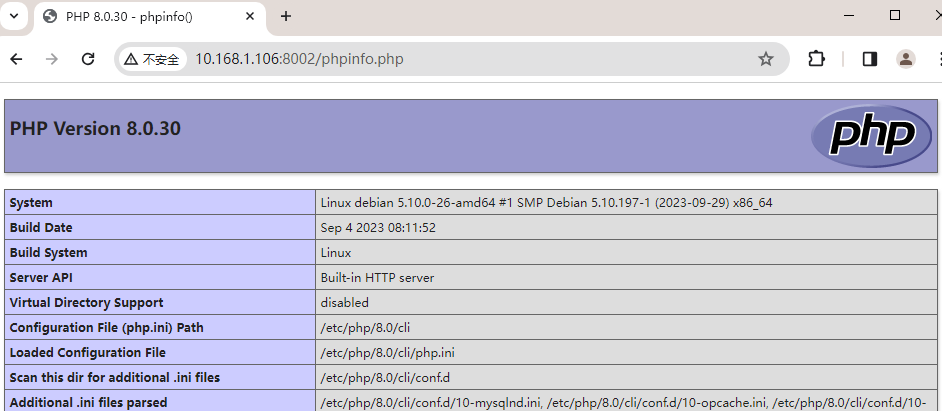Viewport: 942px width, 411px height.
Task: Click the PHP Version 8.0.30 heading
Action: pyautogui.click(x=96, y=129)
